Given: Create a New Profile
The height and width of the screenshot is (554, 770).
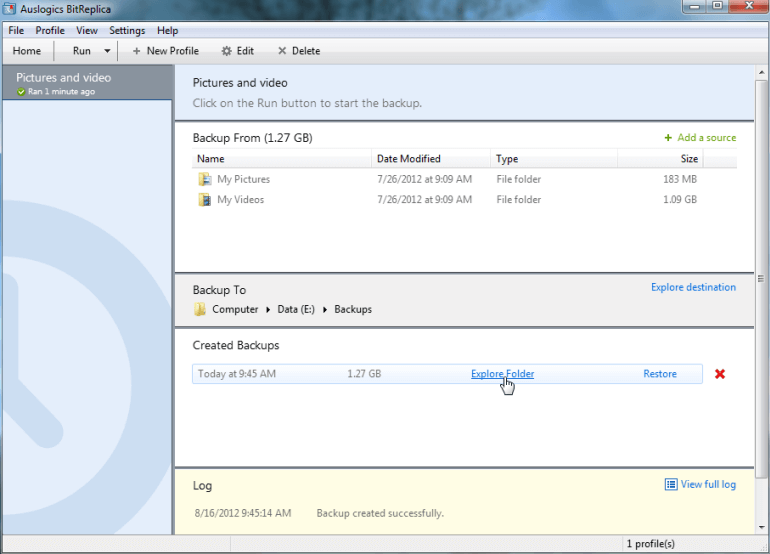Looking at the screenshot, I should tap(165, 51).
